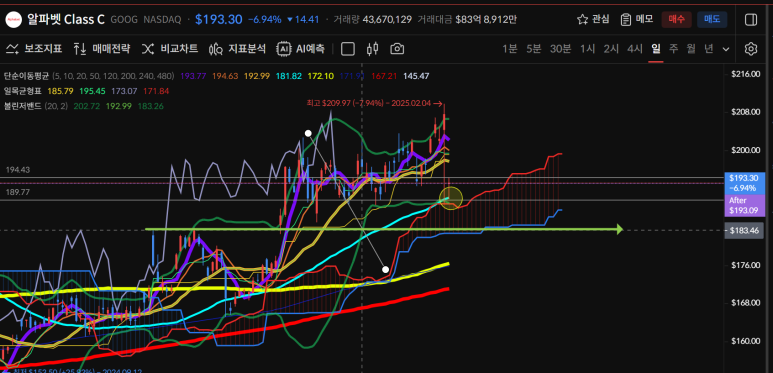Click the square layout icon in toolbar

tap(348, 49)
